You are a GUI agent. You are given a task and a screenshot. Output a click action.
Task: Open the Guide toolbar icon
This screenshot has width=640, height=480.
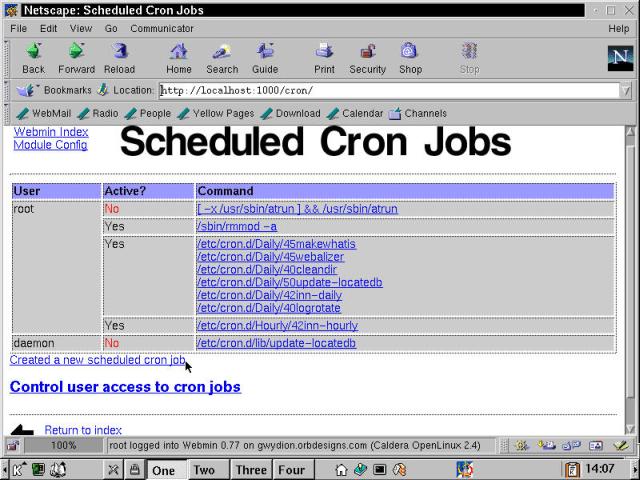pyautogui.click(x=265, y=57)
